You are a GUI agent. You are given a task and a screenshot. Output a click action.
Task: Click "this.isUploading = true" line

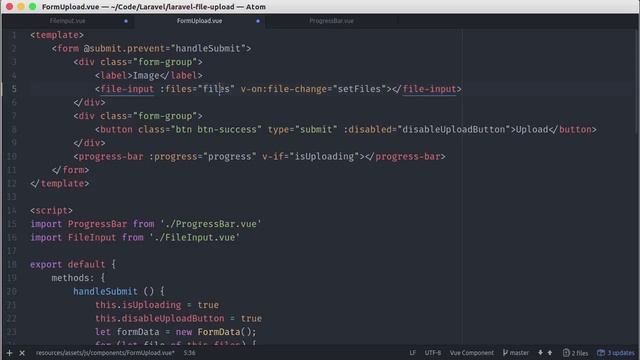click(157, 305)
